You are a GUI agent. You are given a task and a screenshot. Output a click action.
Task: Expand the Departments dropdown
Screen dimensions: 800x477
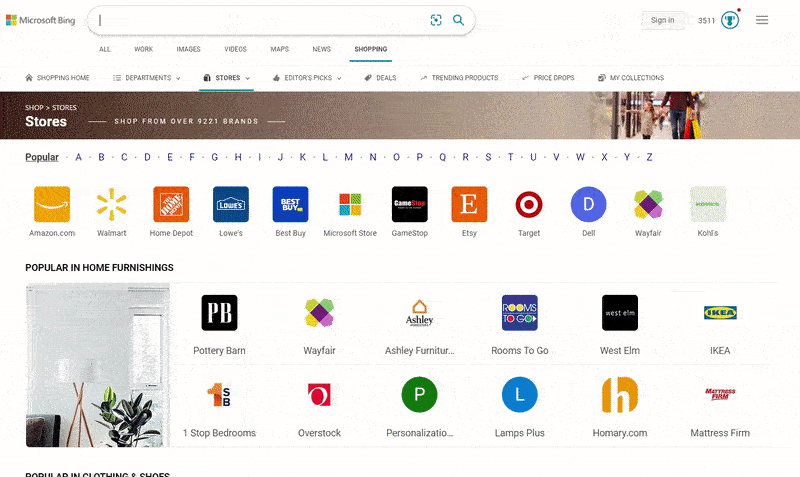tap(147, 77)
